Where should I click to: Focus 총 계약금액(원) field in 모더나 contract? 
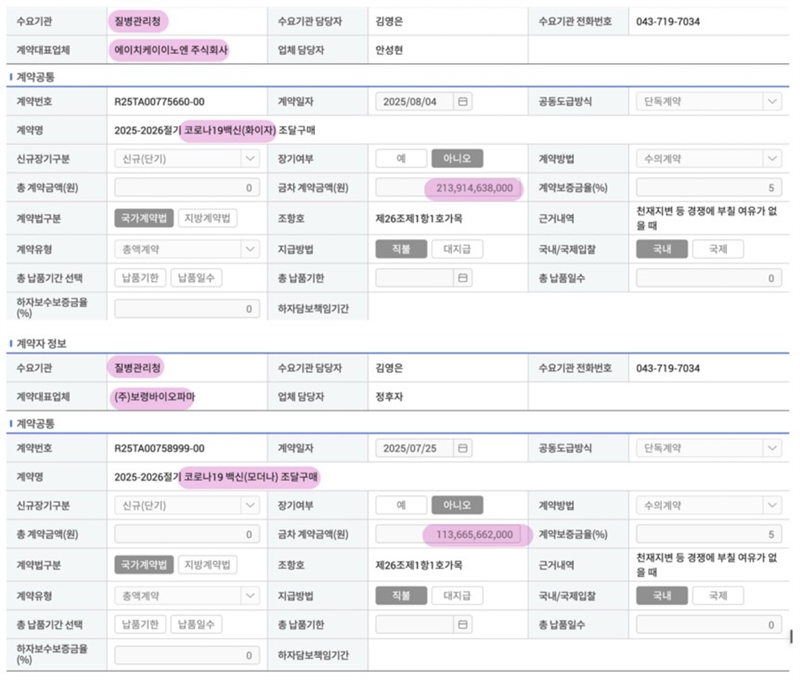(187, 534)
